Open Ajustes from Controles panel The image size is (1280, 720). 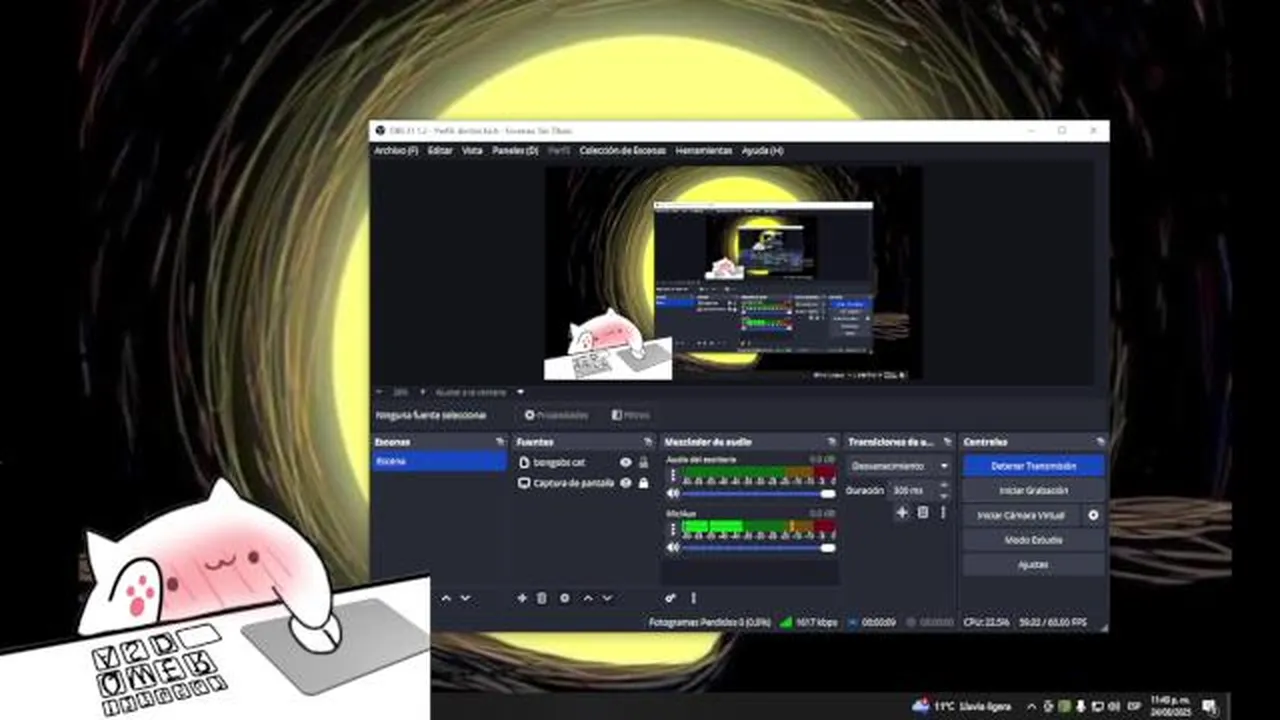coord(1033,565)
